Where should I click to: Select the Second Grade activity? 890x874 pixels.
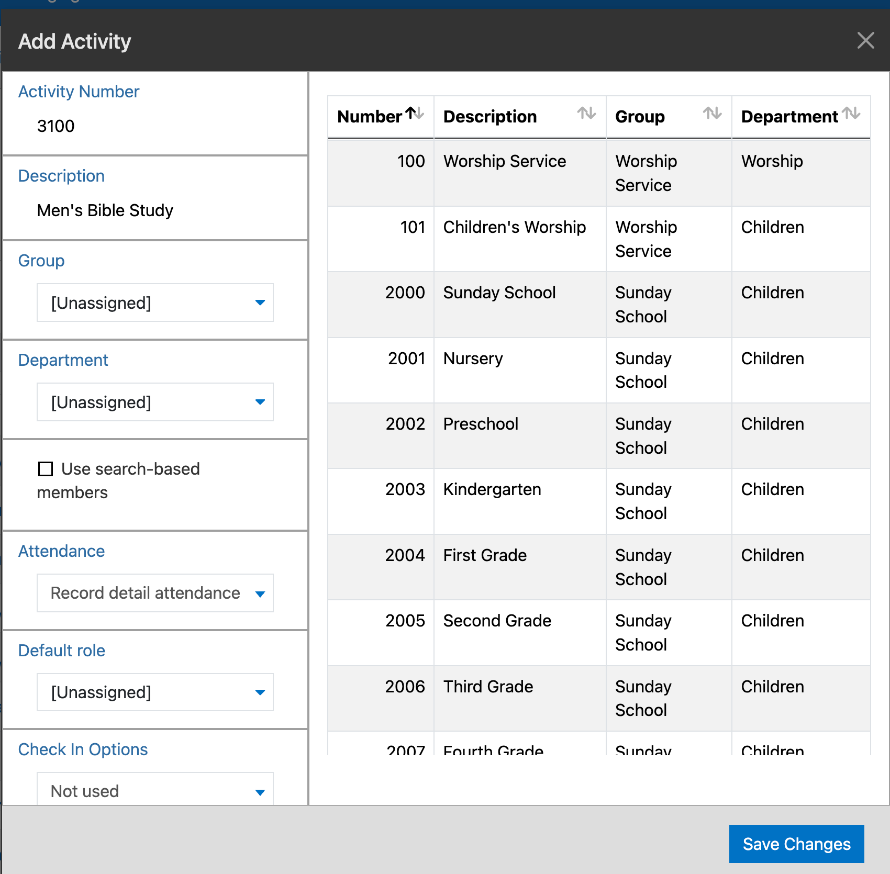[599, 633]
